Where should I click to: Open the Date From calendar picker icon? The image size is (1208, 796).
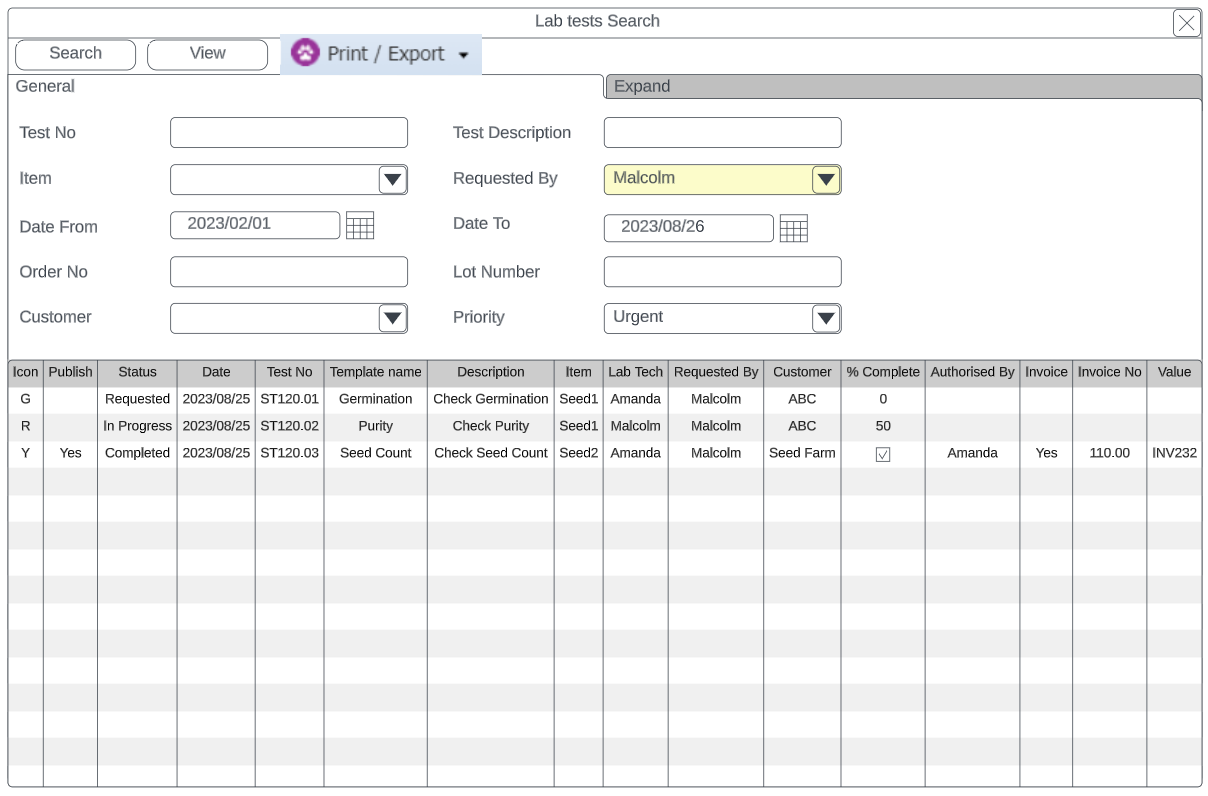point(360,227)
